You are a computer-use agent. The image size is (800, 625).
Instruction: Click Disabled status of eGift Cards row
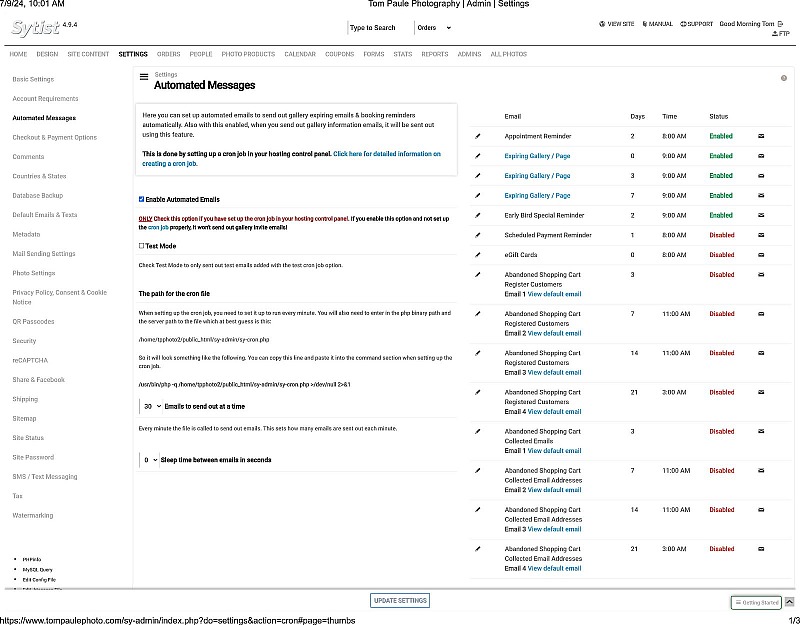pyautogui.click(x=722, y=255)
